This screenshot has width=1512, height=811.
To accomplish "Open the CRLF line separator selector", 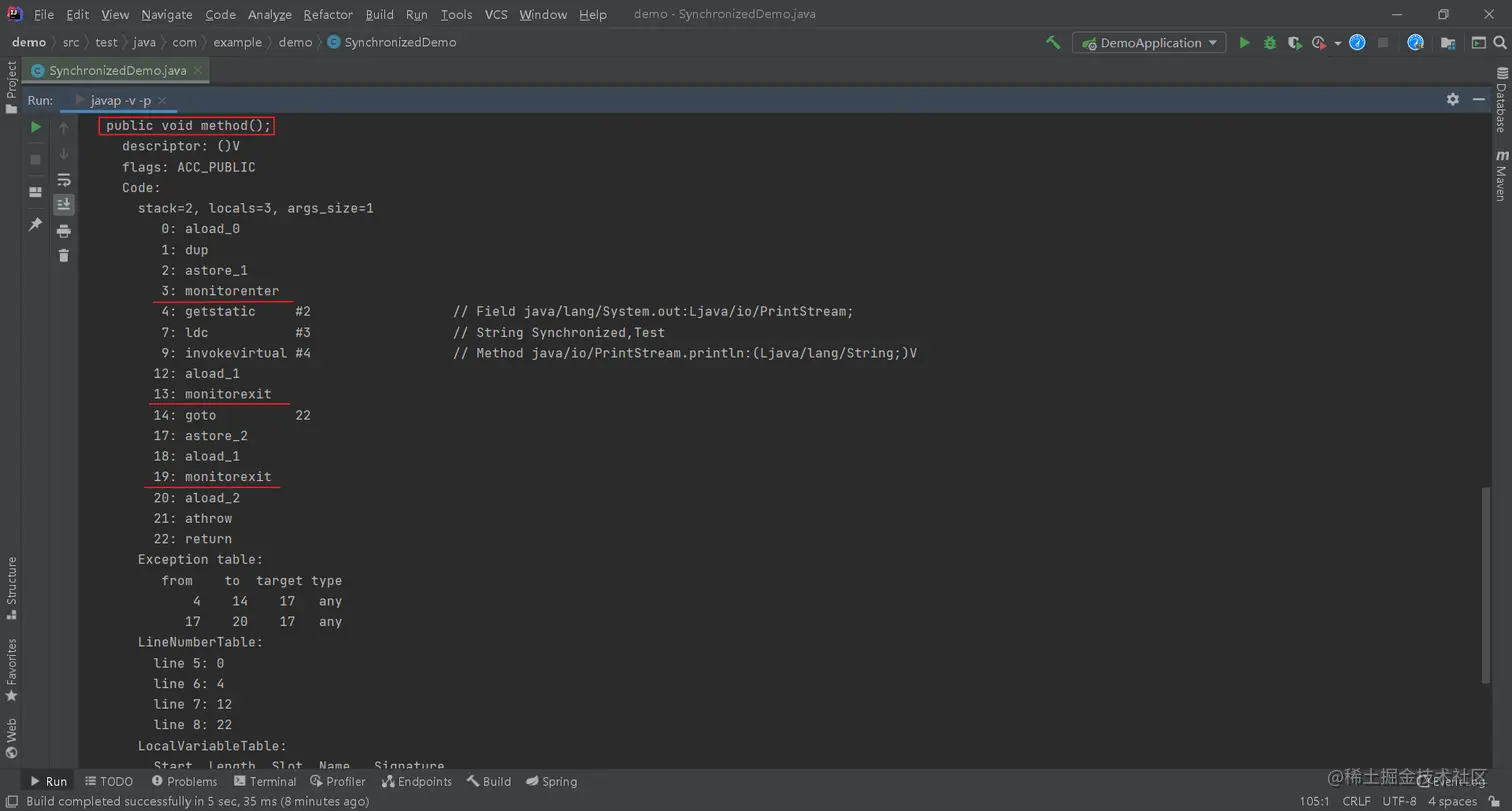I will (x=1356, y=801).
